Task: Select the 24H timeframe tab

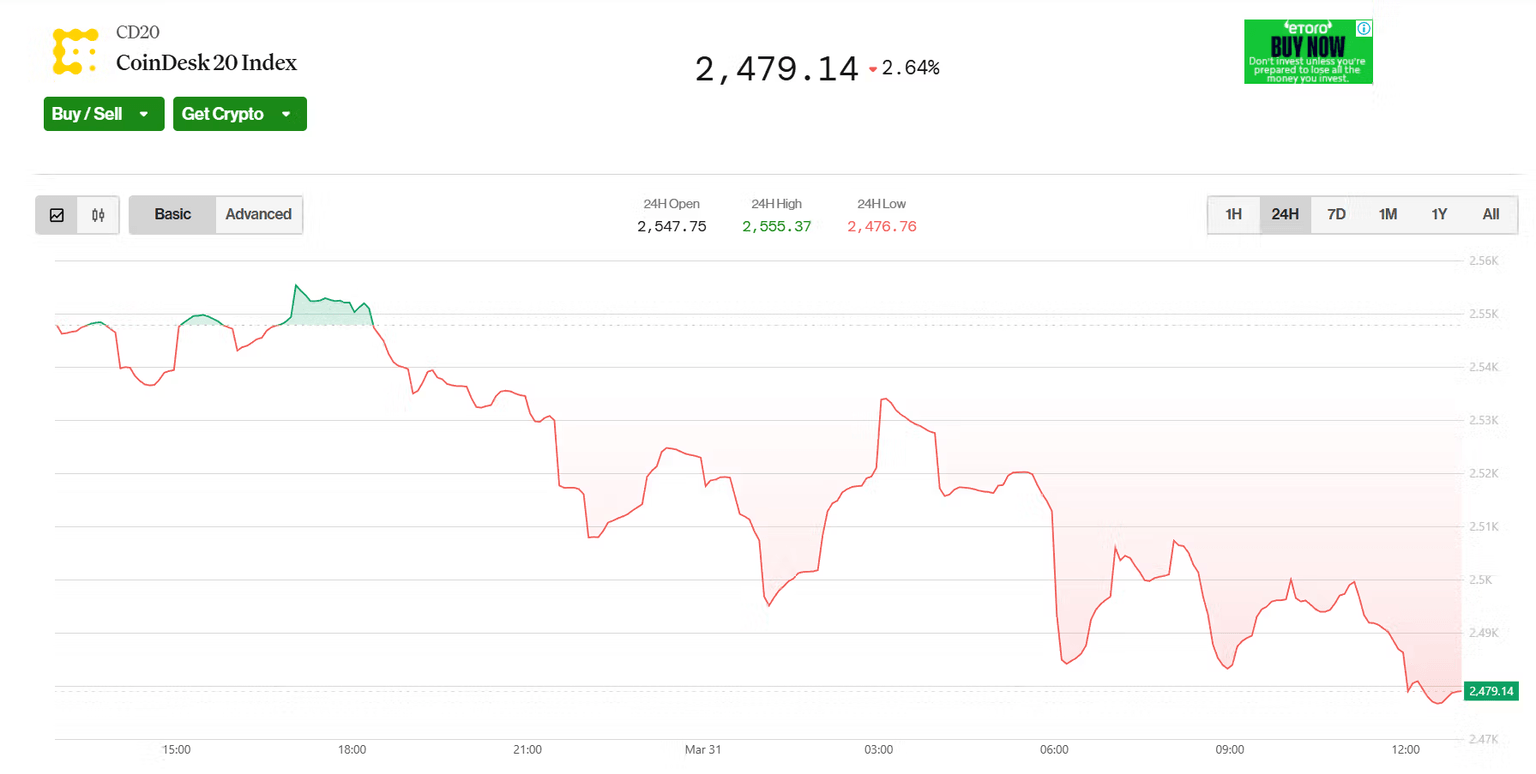Action: (x=1285, y=214)
